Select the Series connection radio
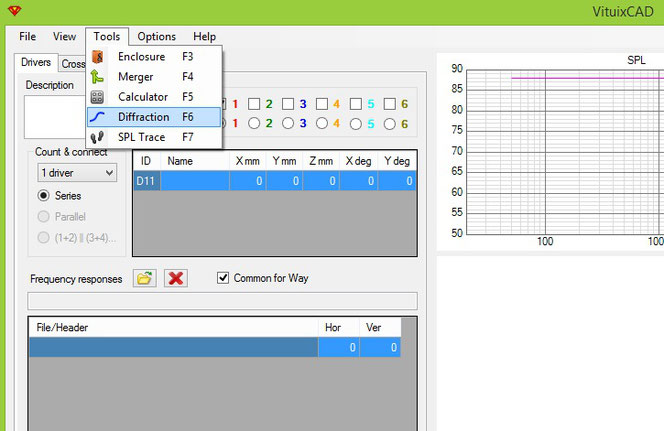664x431 pixels. tap(43, 195)
